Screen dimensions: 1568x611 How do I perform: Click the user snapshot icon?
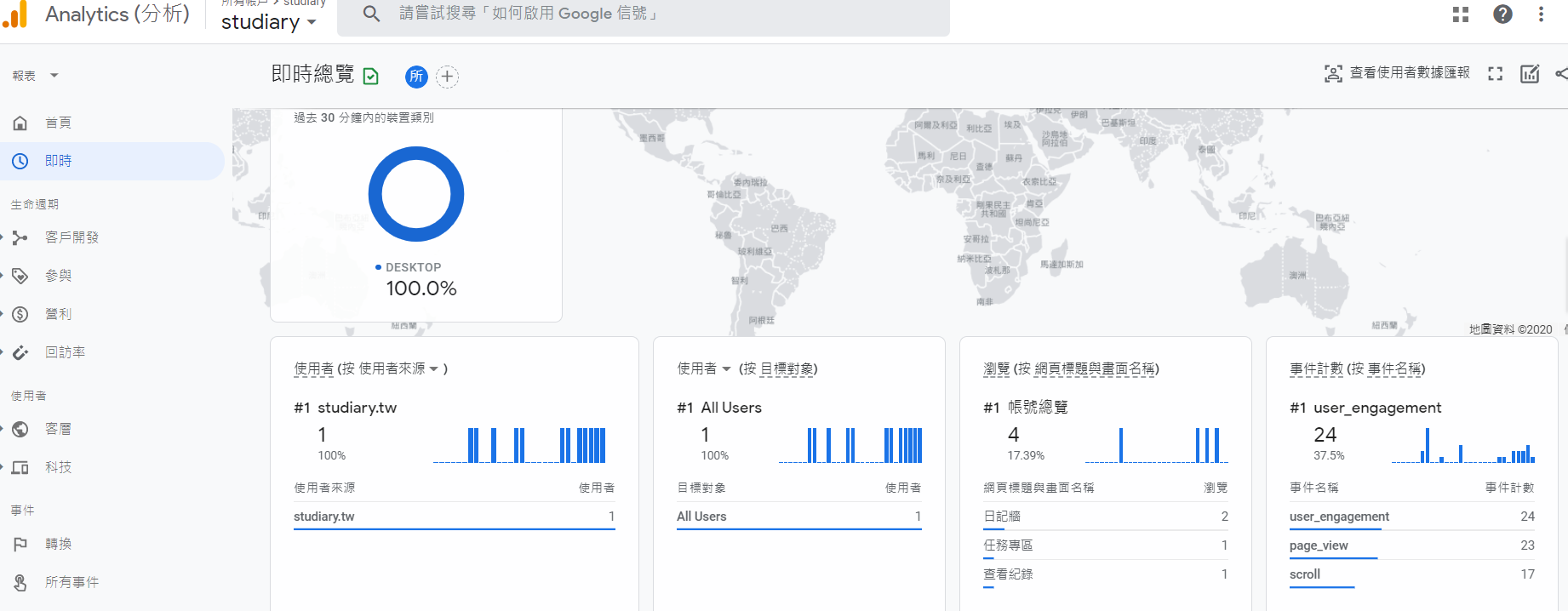coord(1333,73)
